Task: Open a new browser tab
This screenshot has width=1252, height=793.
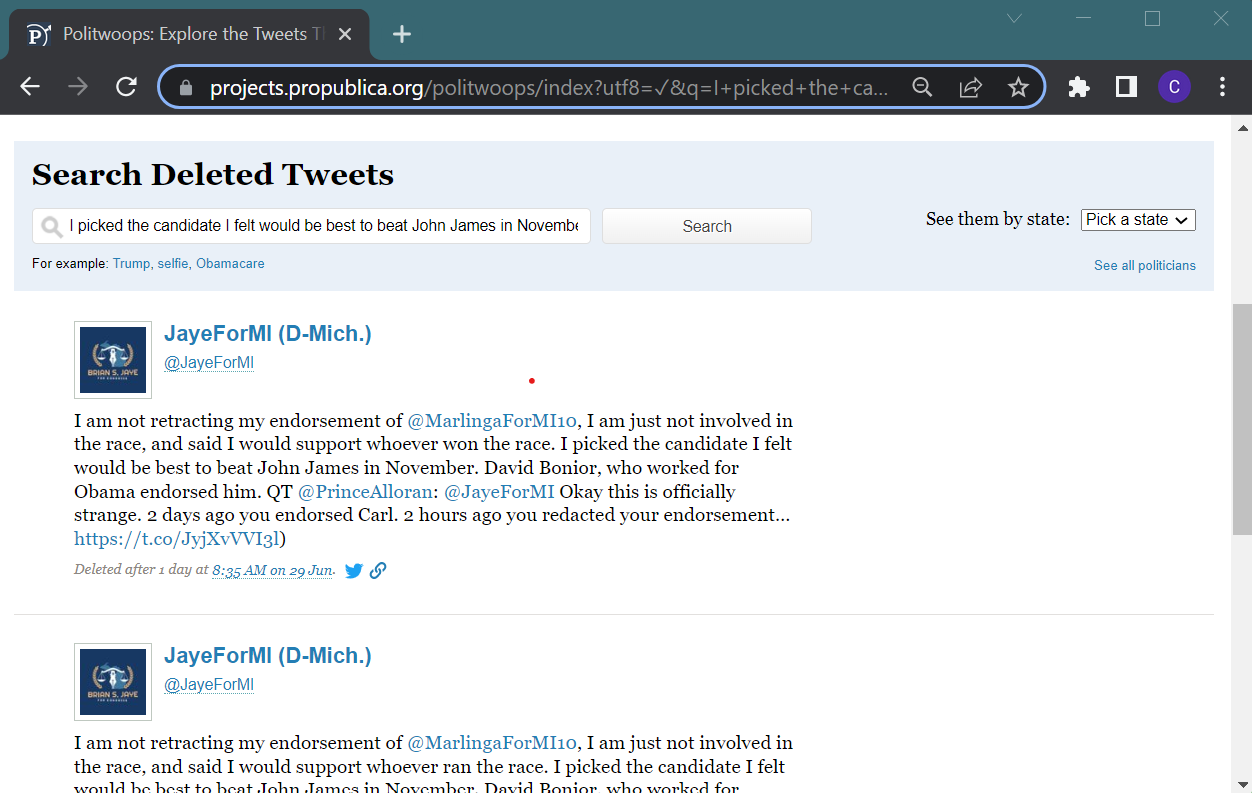Action: point(401,34)
